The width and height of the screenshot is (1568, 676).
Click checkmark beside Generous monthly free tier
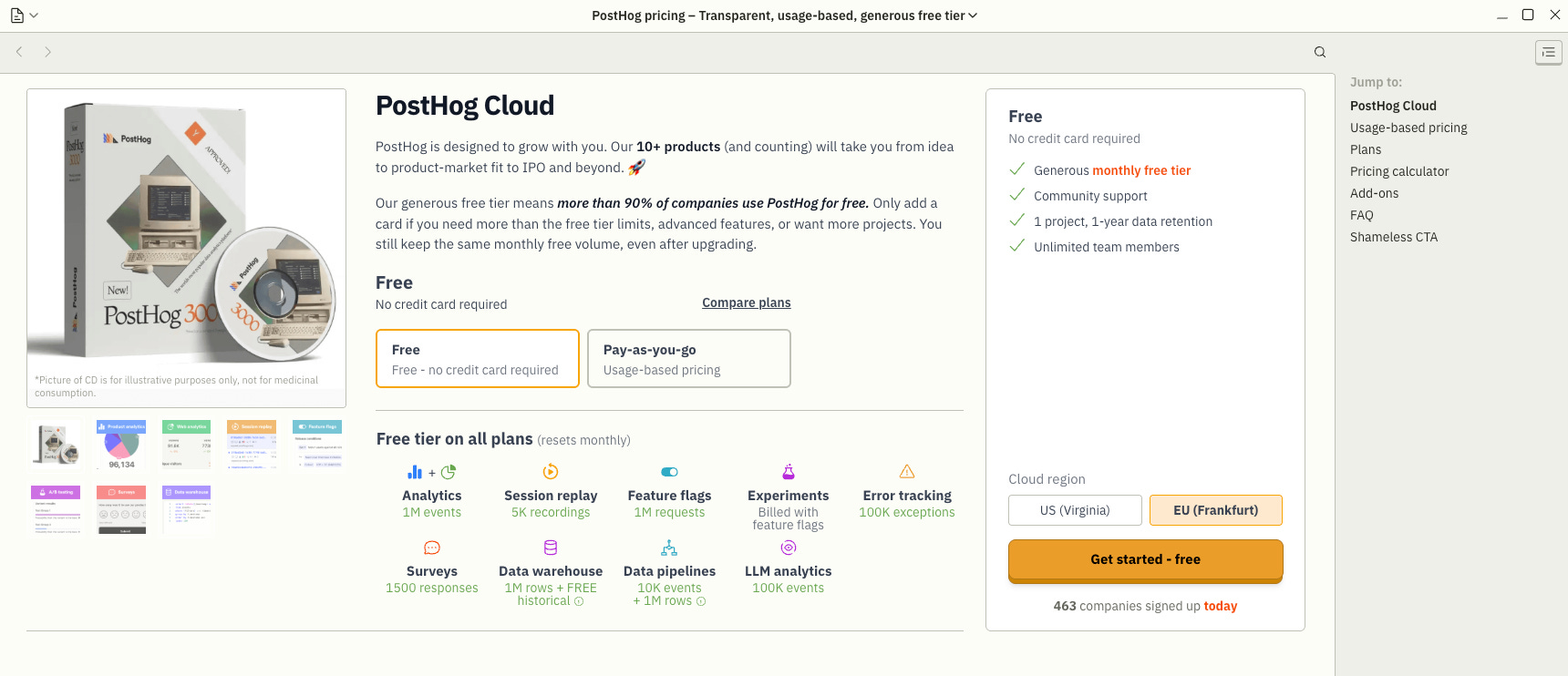pyautogui.click(x=1017, y=169)
